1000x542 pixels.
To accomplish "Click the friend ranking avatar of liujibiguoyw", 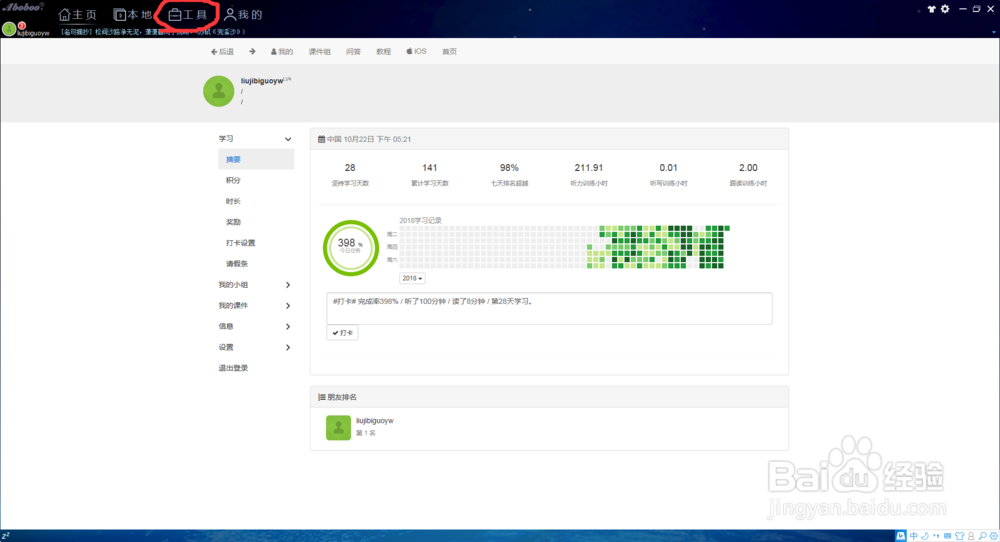I will [x=338, y=428].
